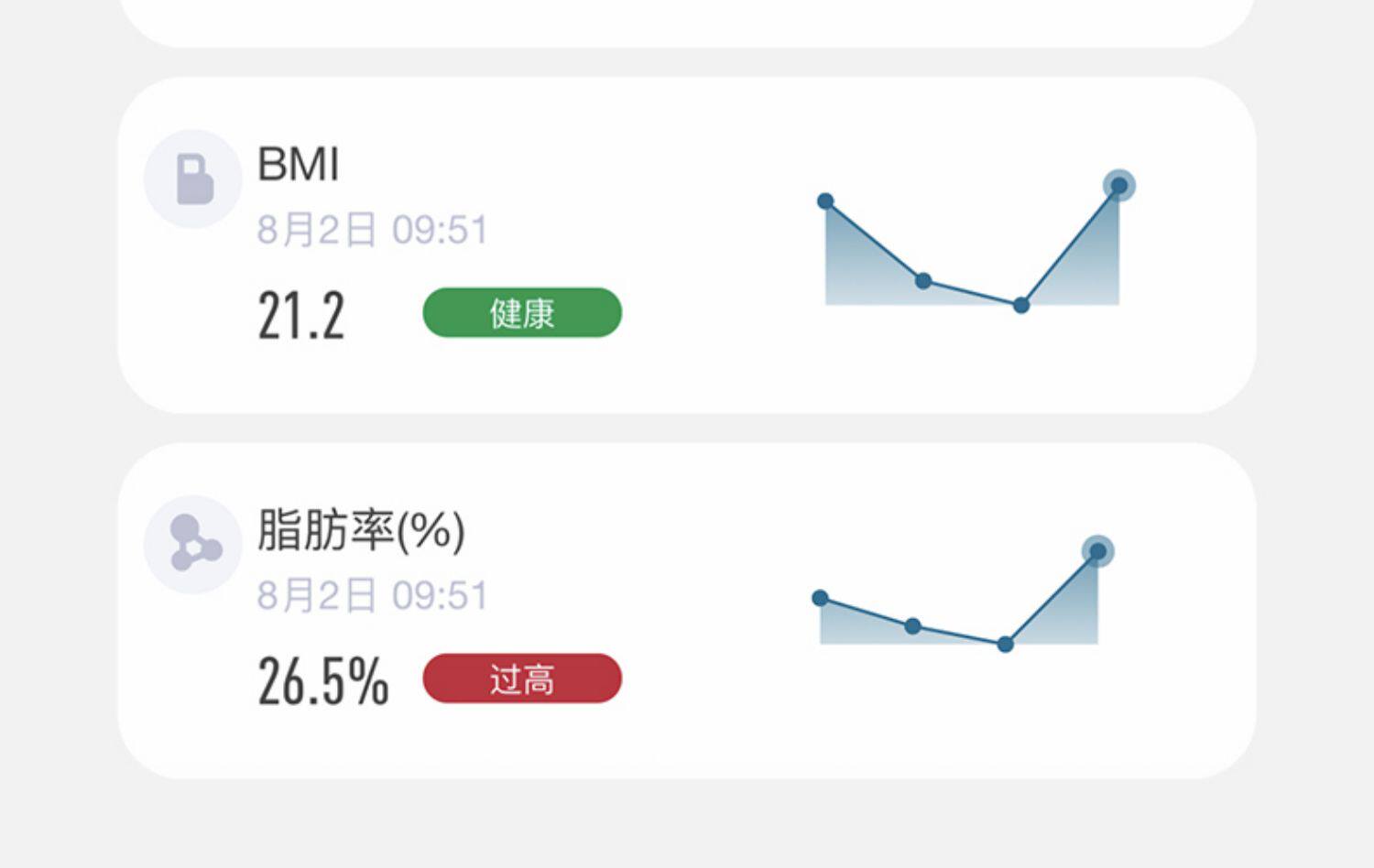Select the second data point on BMI chart
Viewport: 1374px width, 868px height.
point(923,281)
